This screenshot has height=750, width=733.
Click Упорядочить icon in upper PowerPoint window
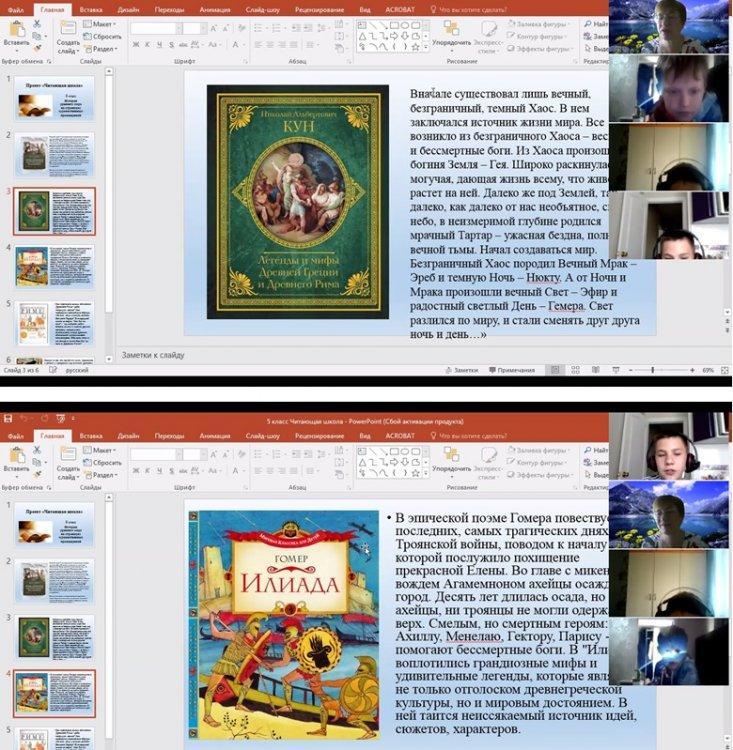click(x=451, y=28)
